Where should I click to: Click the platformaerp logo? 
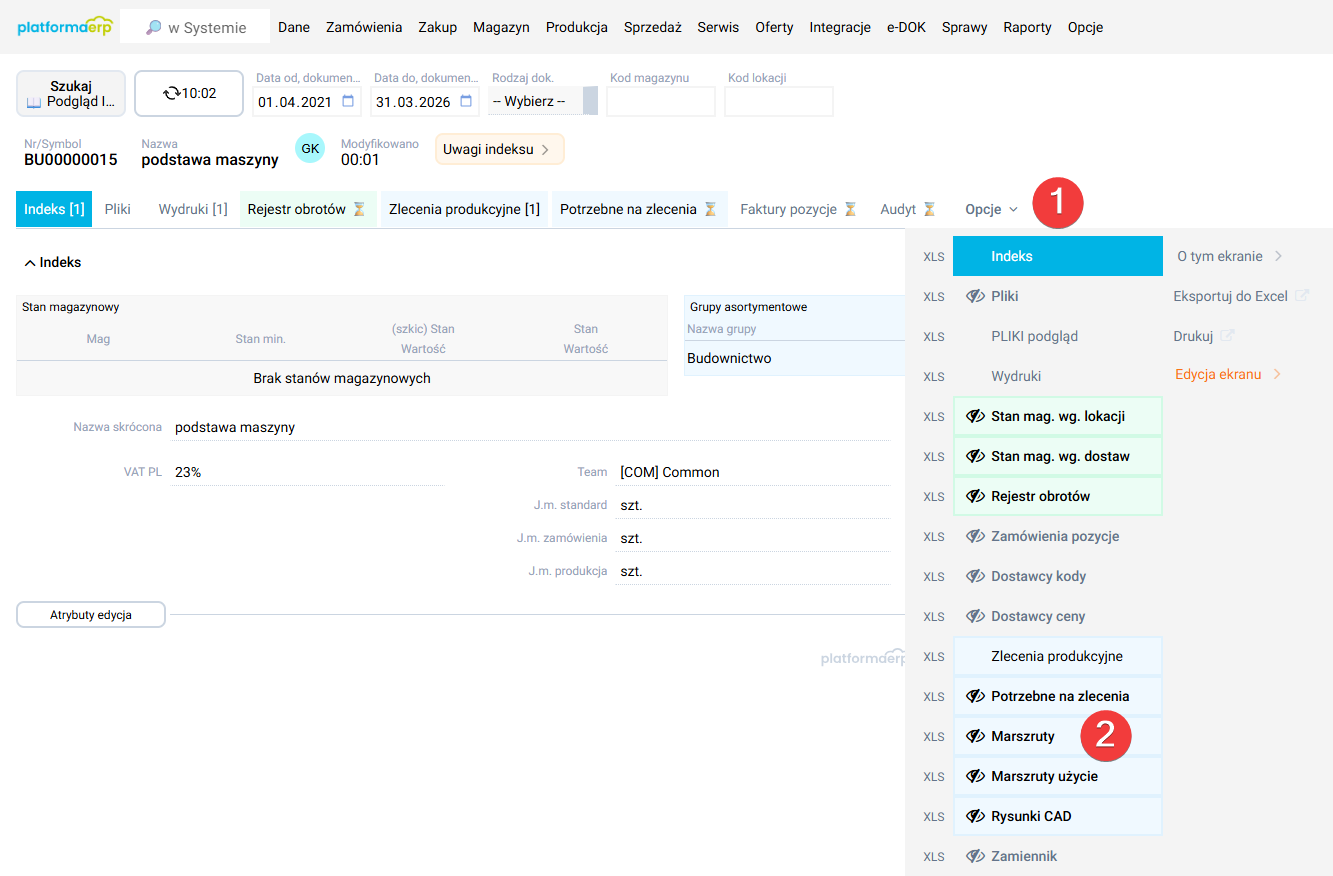(65, 27)
